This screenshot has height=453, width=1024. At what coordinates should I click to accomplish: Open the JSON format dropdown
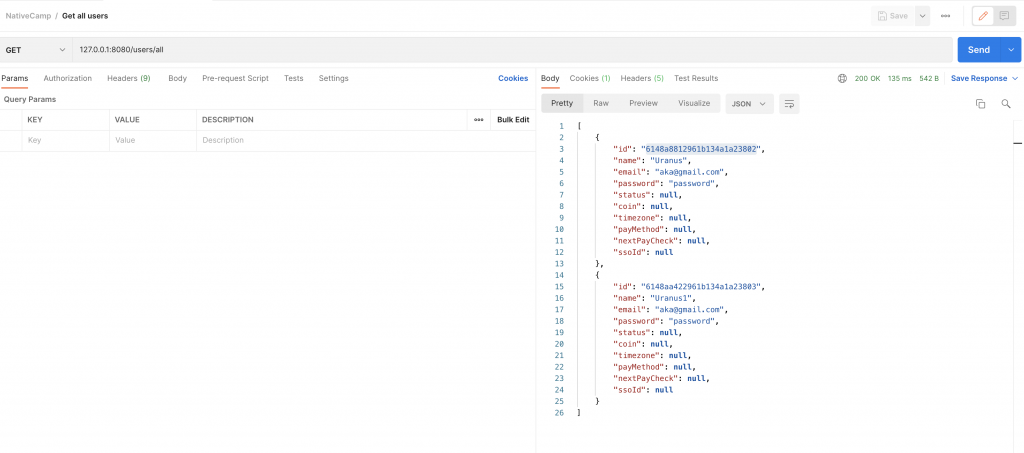749,103
